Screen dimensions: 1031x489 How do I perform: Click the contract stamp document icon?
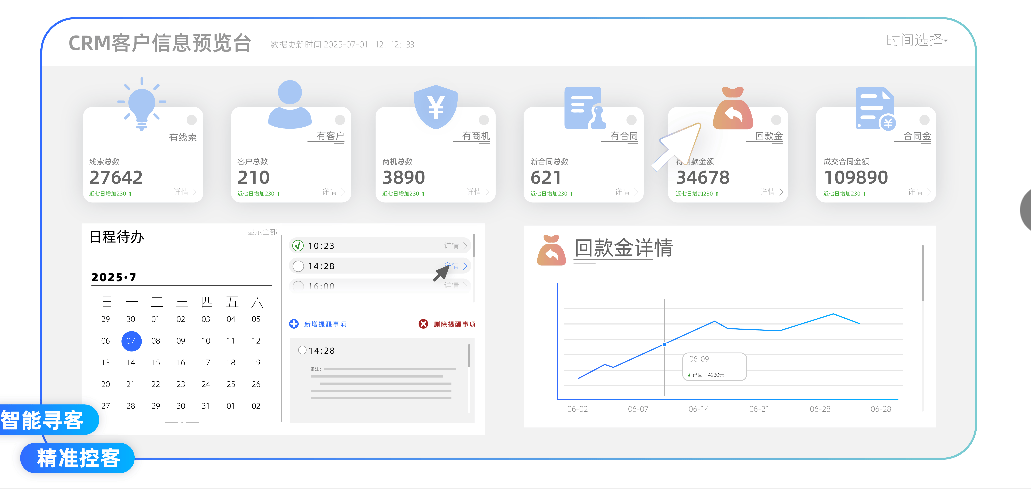584,109
